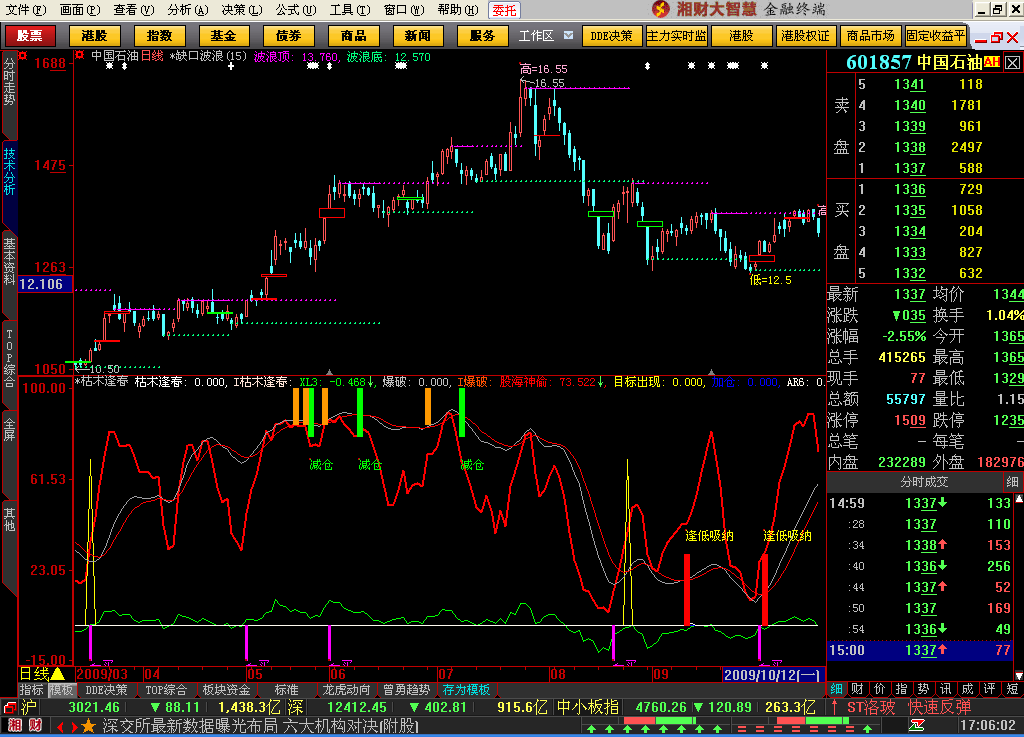Click the red 委托 order button
The image size is (1024, 737).
(x=504, y=10)
